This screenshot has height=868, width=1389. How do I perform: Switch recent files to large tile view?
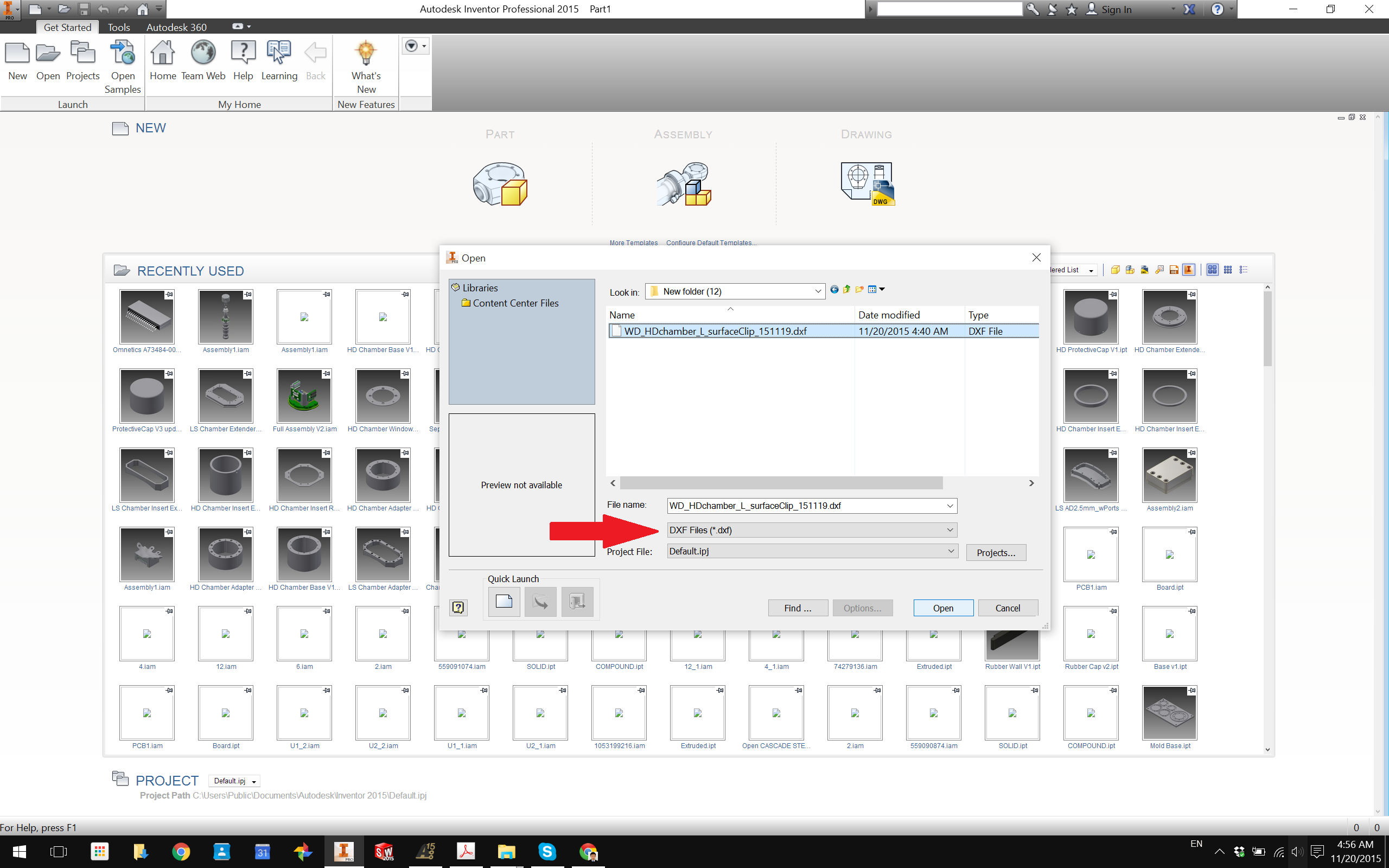[x=1212, y=270]
